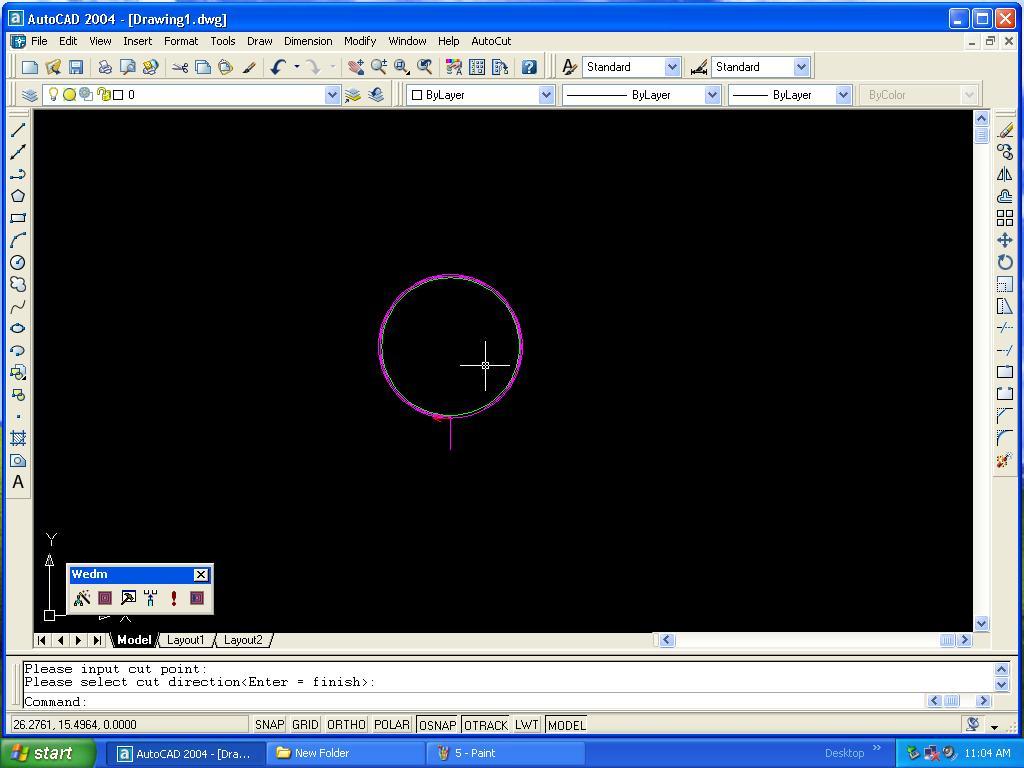Screen dimensions: 1024x768
Task: Open the Draw menu
Action: [259, 41]
